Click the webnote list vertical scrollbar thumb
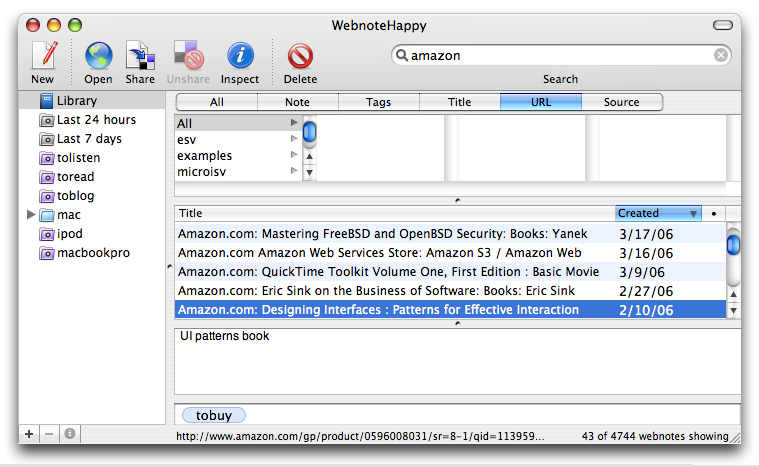 tap(732, 244)
